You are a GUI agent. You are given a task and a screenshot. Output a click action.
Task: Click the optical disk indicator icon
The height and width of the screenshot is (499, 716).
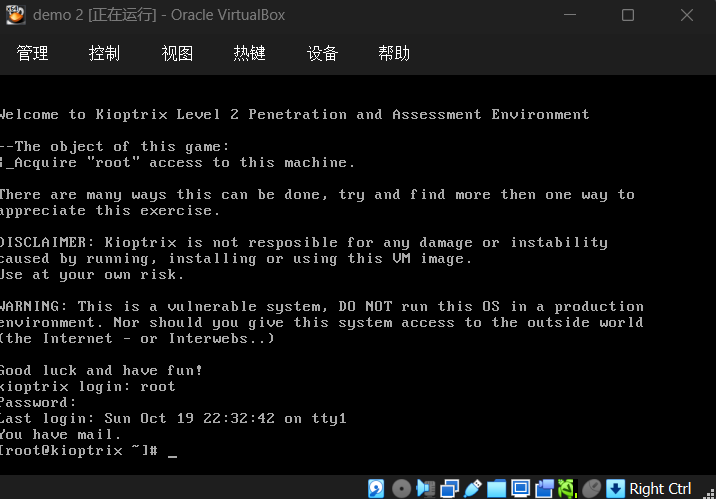[402, 489]
